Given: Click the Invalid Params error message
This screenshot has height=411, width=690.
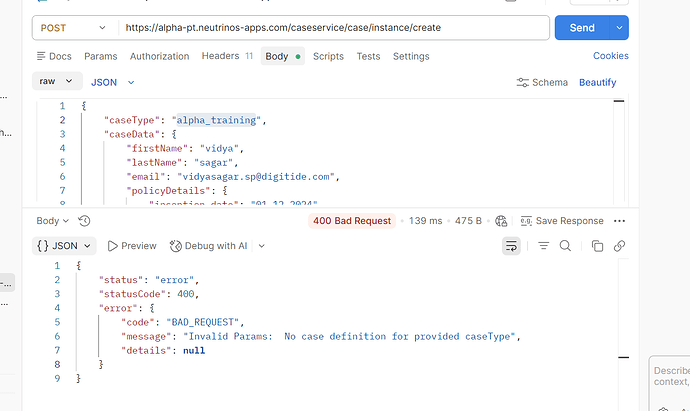Looking at the screenshot, I should [x=349, y=336].
